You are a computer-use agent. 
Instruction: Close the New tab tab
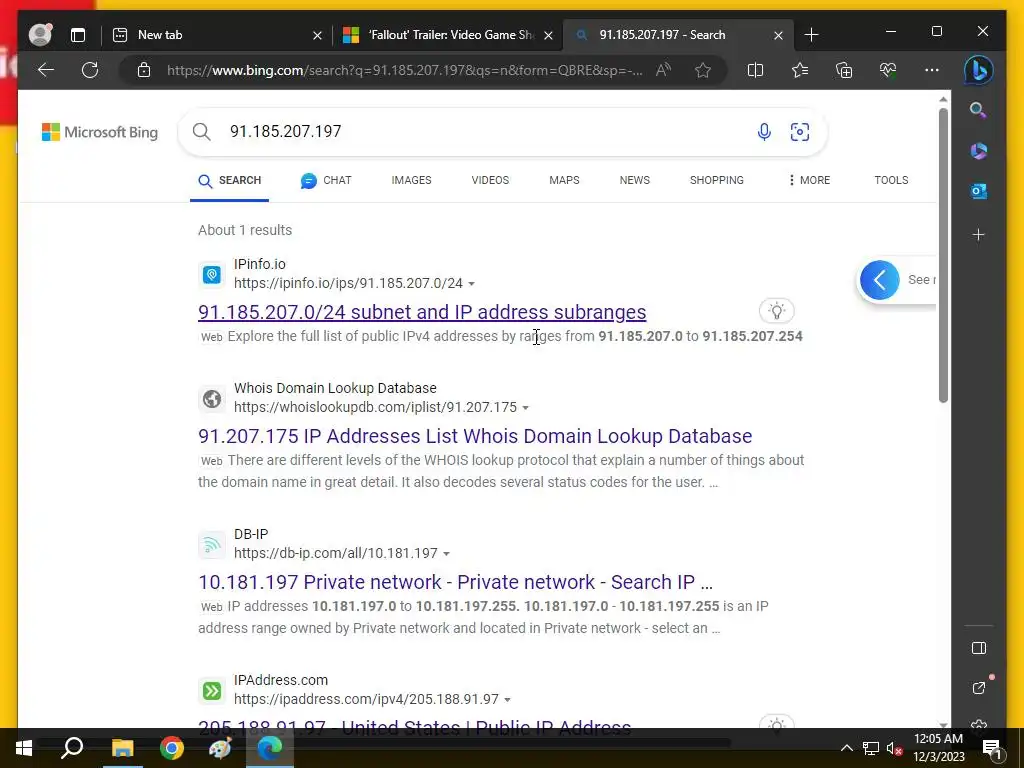[317, 35]
